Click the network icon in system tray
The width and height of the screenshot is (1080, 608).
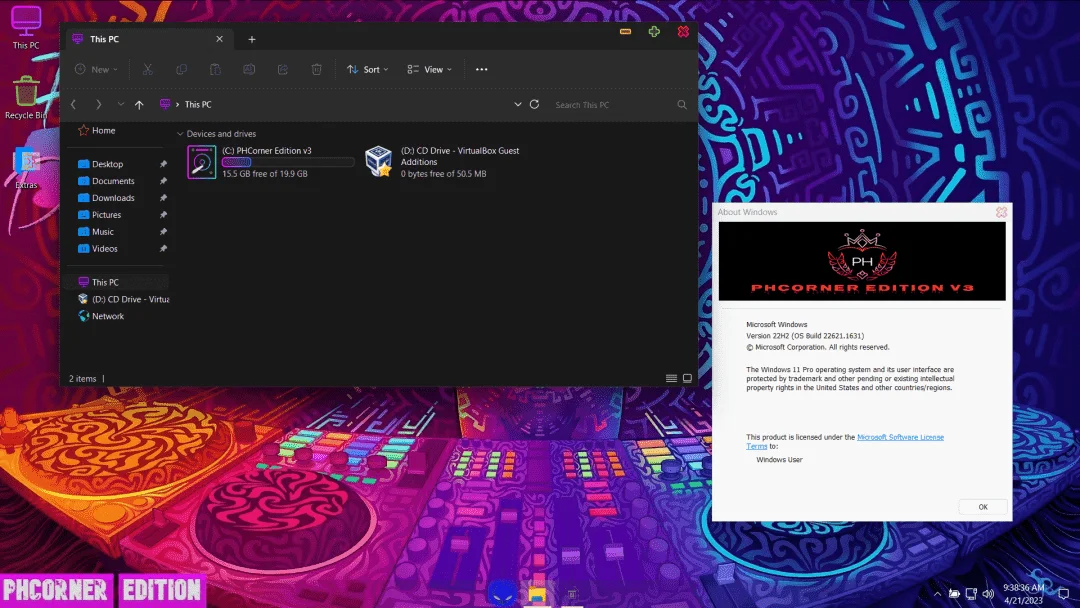coord(971,594)
